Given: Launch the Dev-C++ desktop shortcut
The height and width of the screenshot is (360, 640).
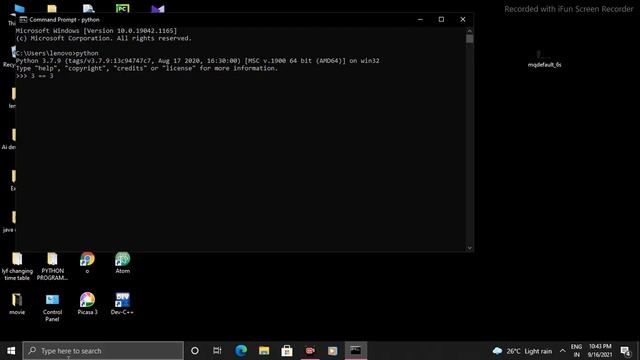Looking at the screenshot, I should (x=122, y=304).
